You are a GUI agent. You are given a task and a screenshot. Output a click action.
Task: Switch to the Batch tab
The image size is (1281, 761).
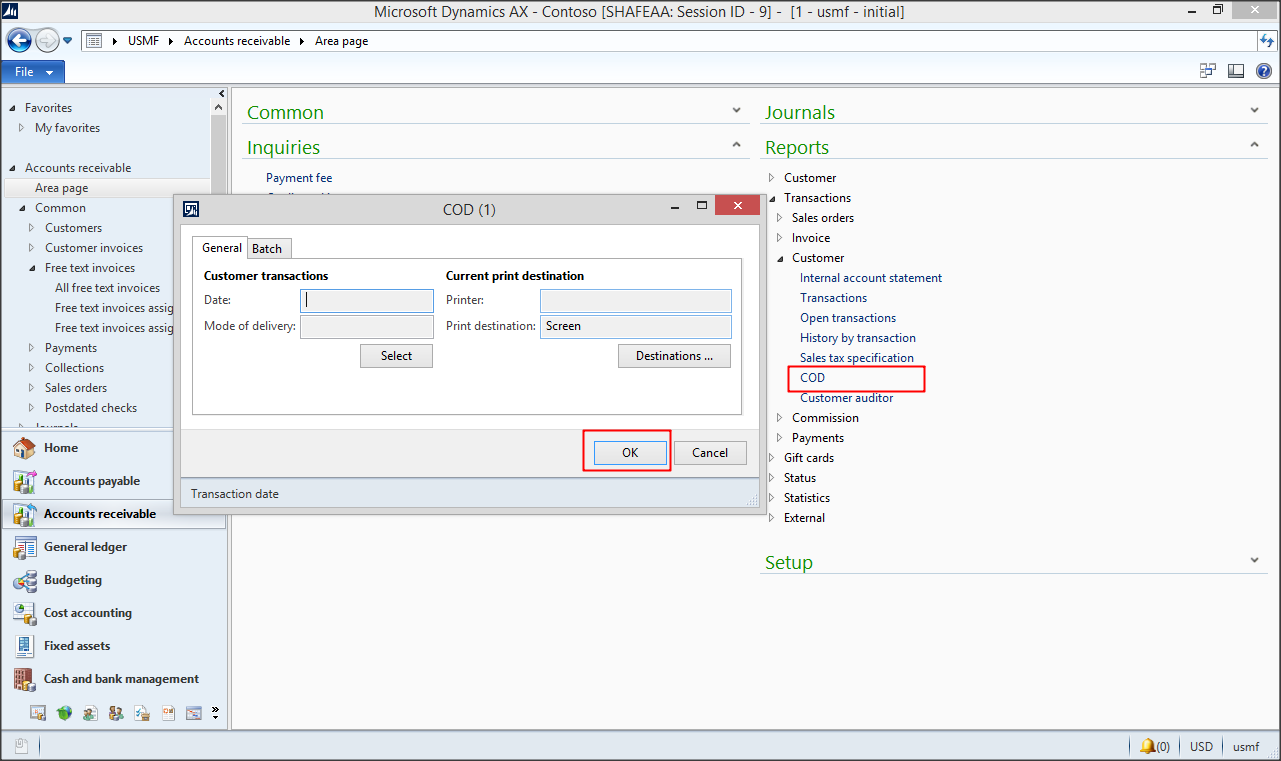[x=268, y=247]
